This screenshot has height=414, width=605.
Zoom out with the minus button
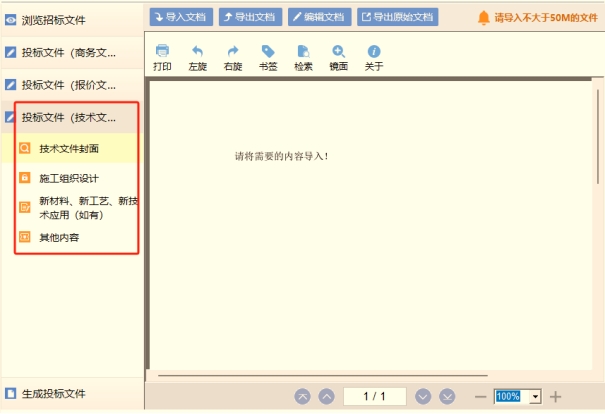(480, 397)
